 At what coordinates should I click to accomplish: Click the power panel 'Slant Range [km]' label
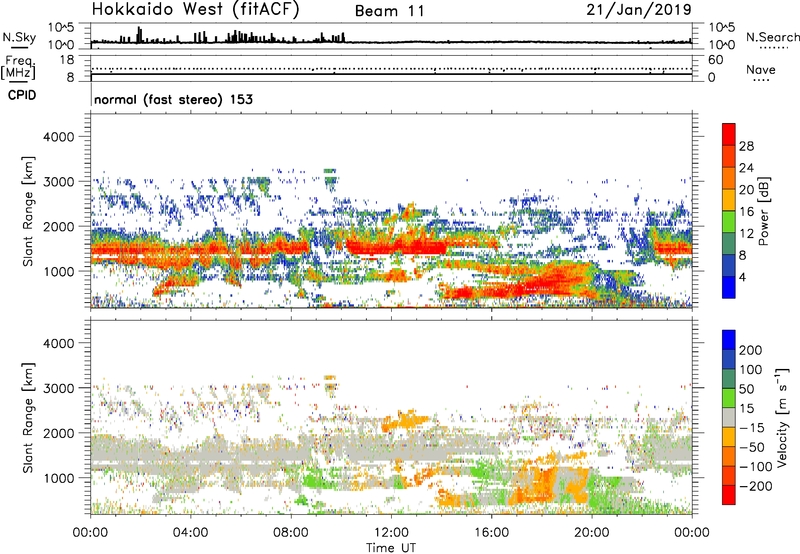tap(28, 211)
